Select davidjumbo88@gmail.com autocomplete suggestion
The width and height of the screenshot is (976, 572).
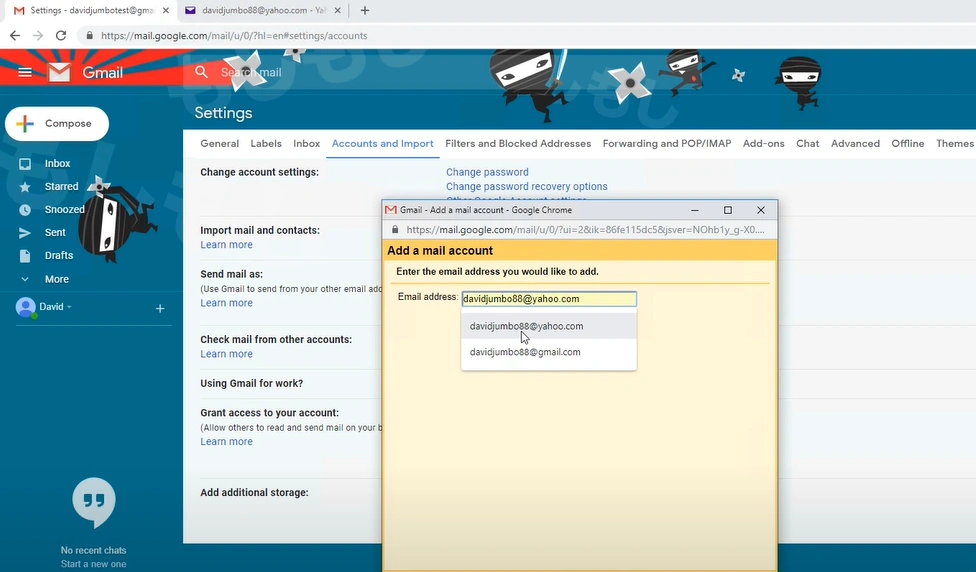pos(549,352)
